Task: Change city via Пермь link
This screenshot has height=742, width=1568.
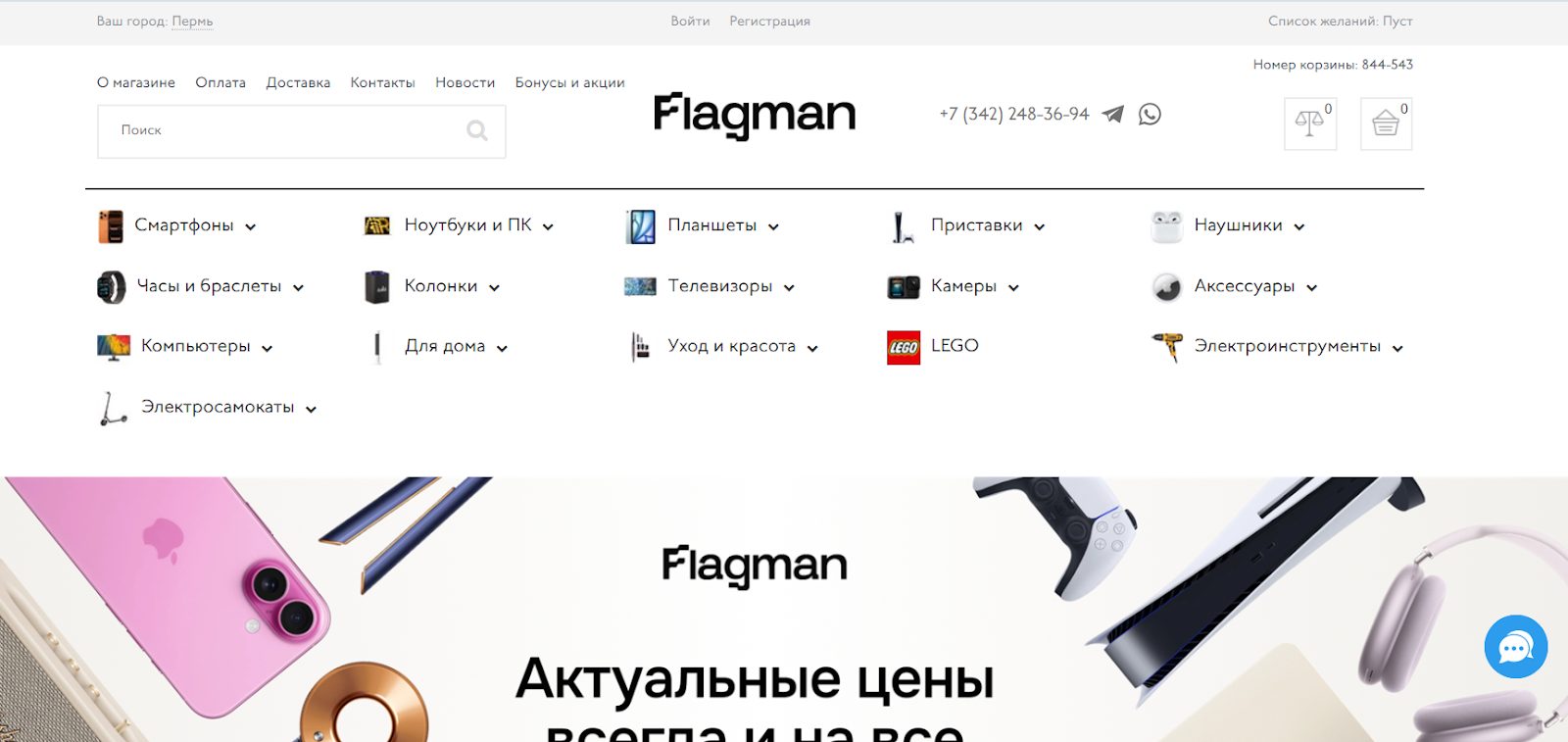Action: [x=192, y=21]
